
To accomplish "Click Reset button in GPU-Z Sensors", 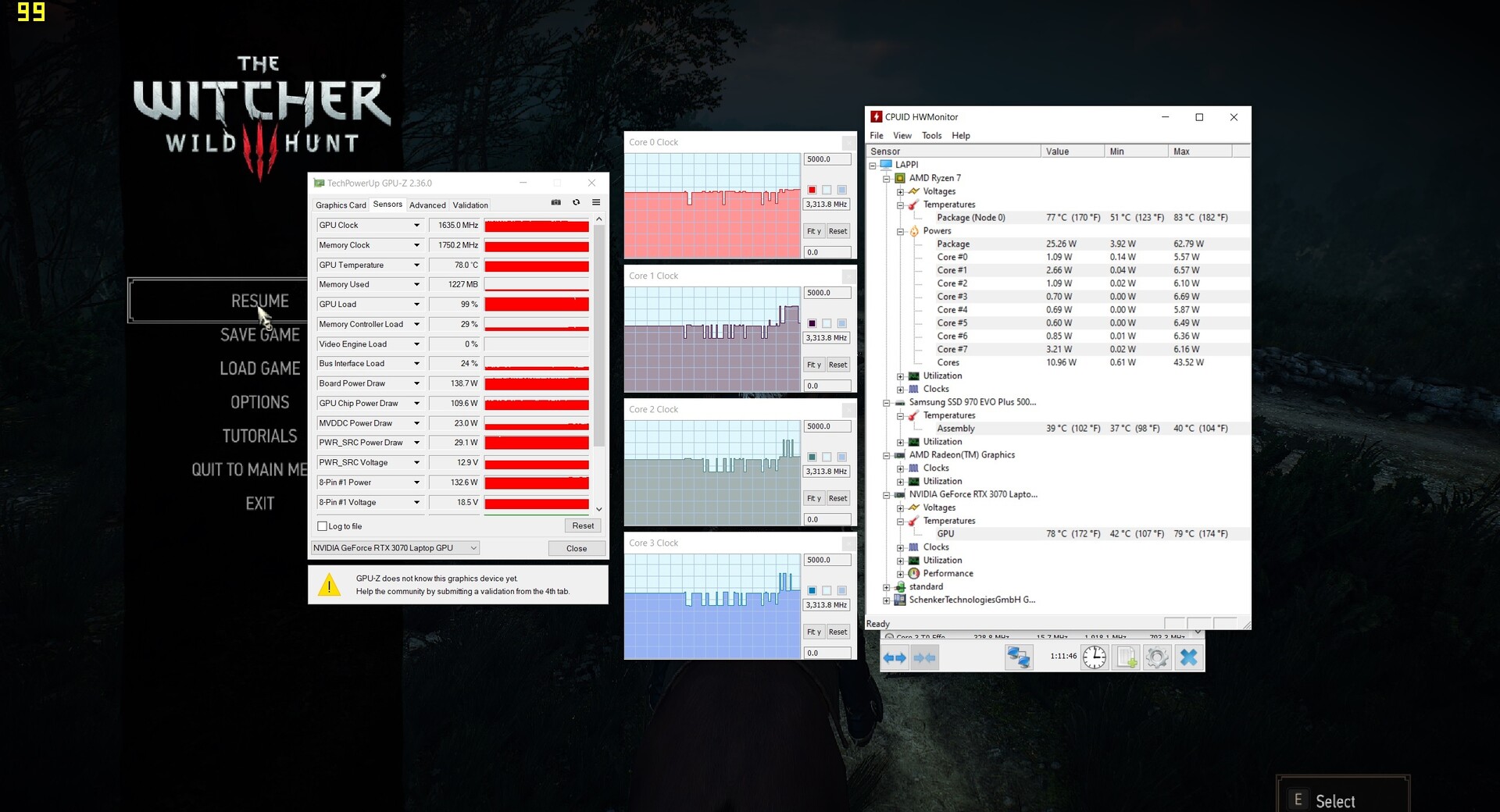I will 583,526.
